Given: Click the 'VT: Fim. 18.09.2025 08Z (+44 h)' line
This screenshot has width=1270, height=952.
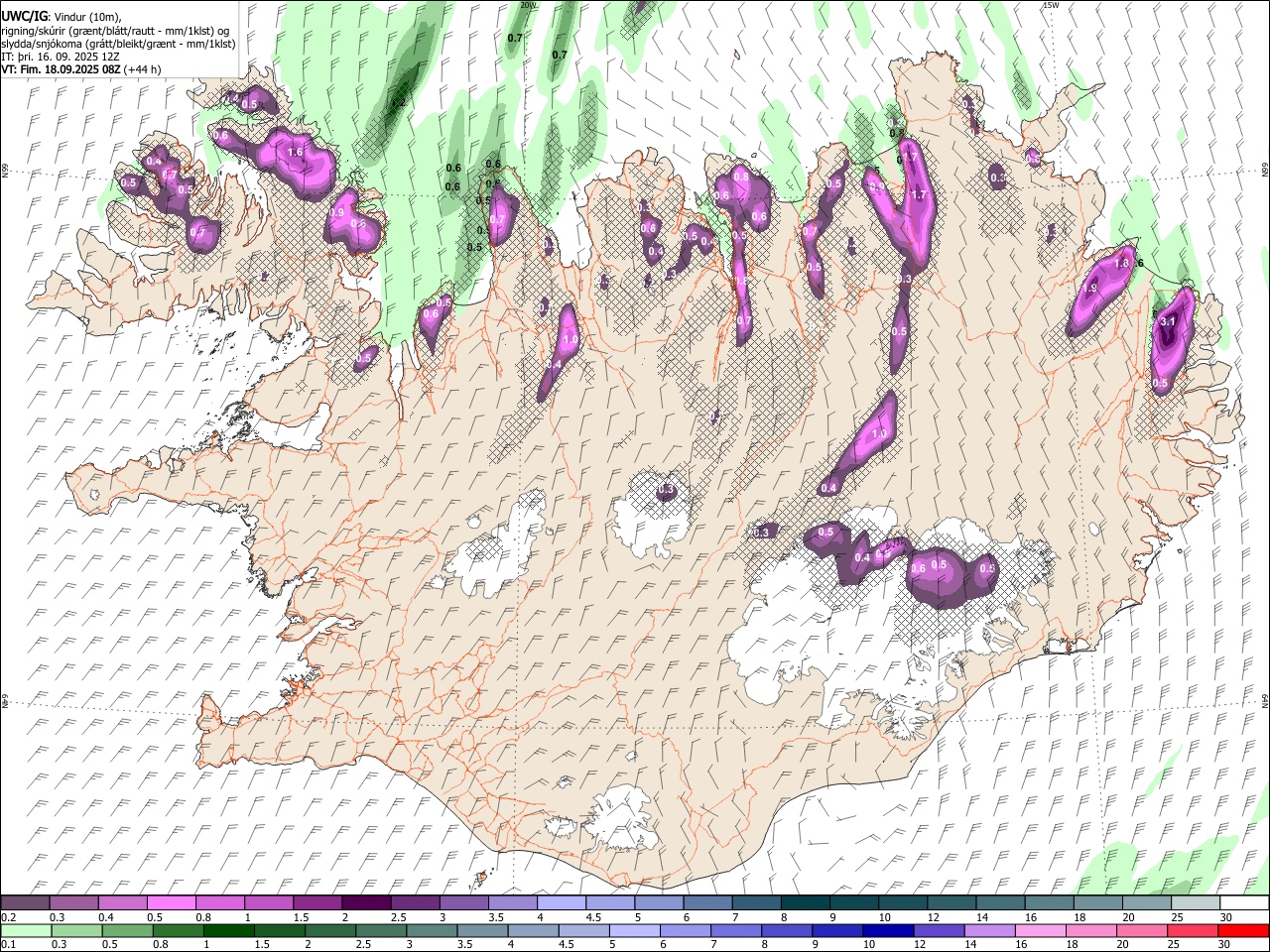Looking at the screenshot, I should pos(81,69).
